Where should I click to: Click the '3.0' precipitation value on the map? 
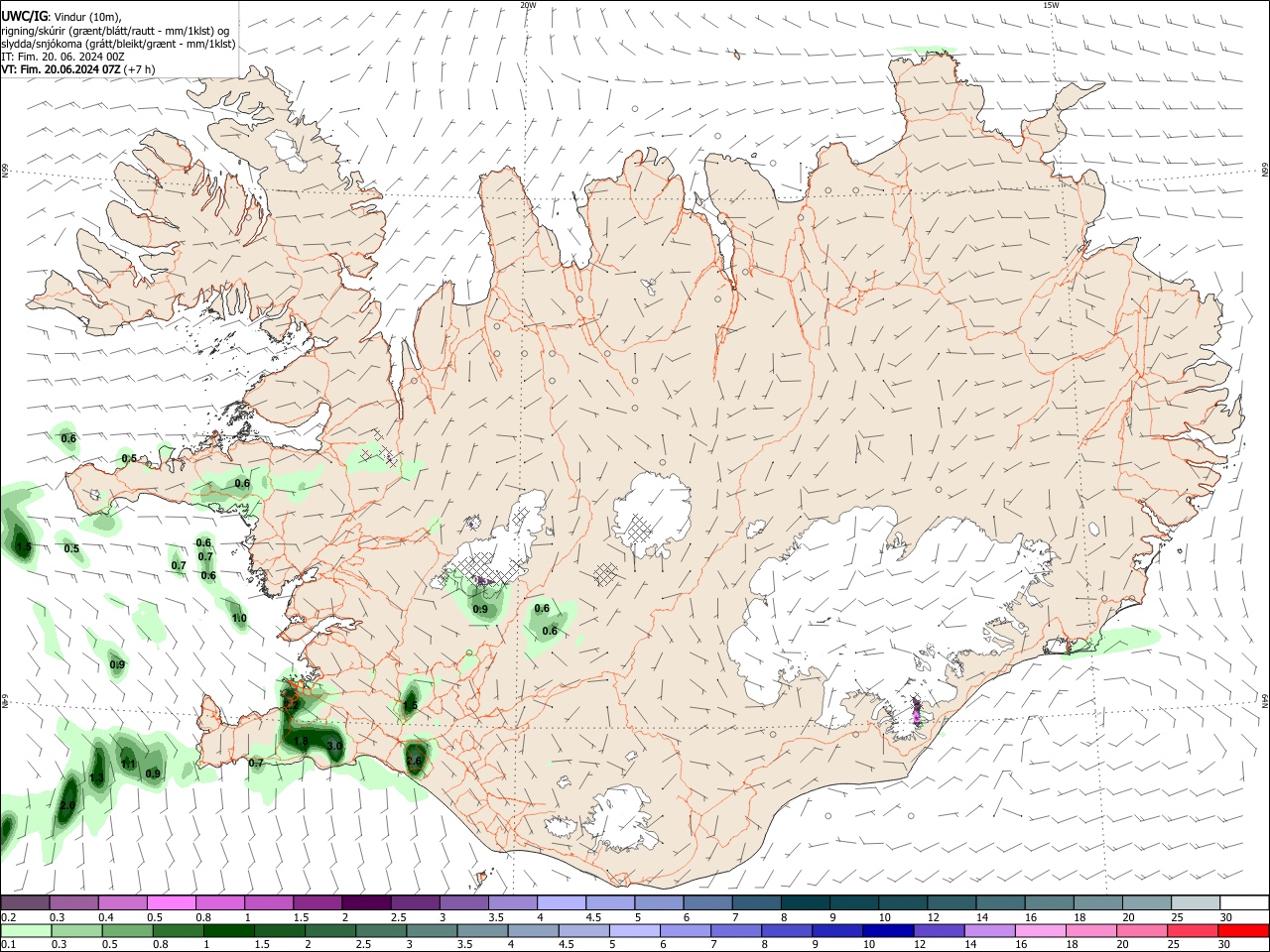pyautogui.click(x=334, y=746)
